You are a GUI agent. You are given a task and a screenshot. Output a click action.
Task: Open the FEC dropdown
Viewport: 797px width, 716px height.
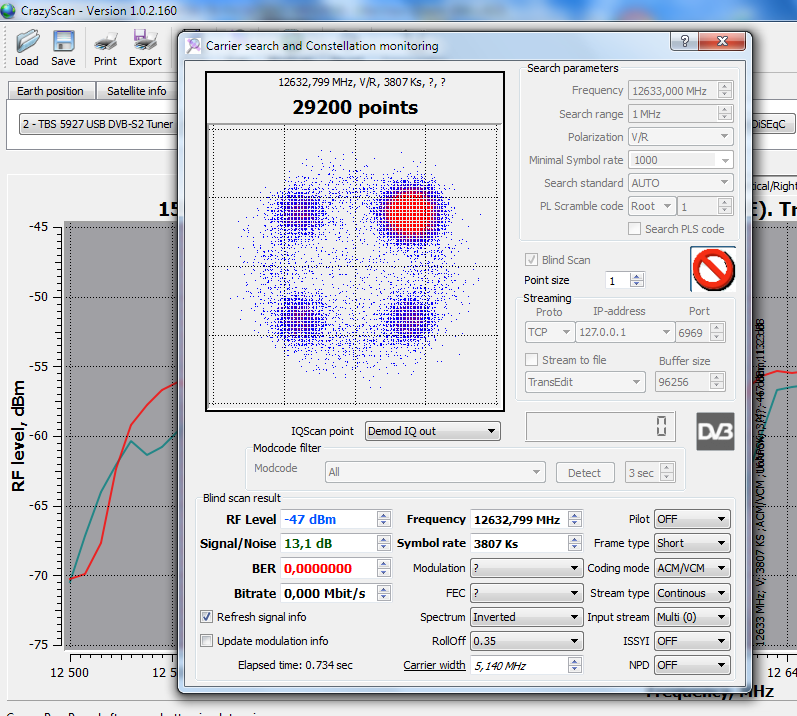click(x=526, y=593)
